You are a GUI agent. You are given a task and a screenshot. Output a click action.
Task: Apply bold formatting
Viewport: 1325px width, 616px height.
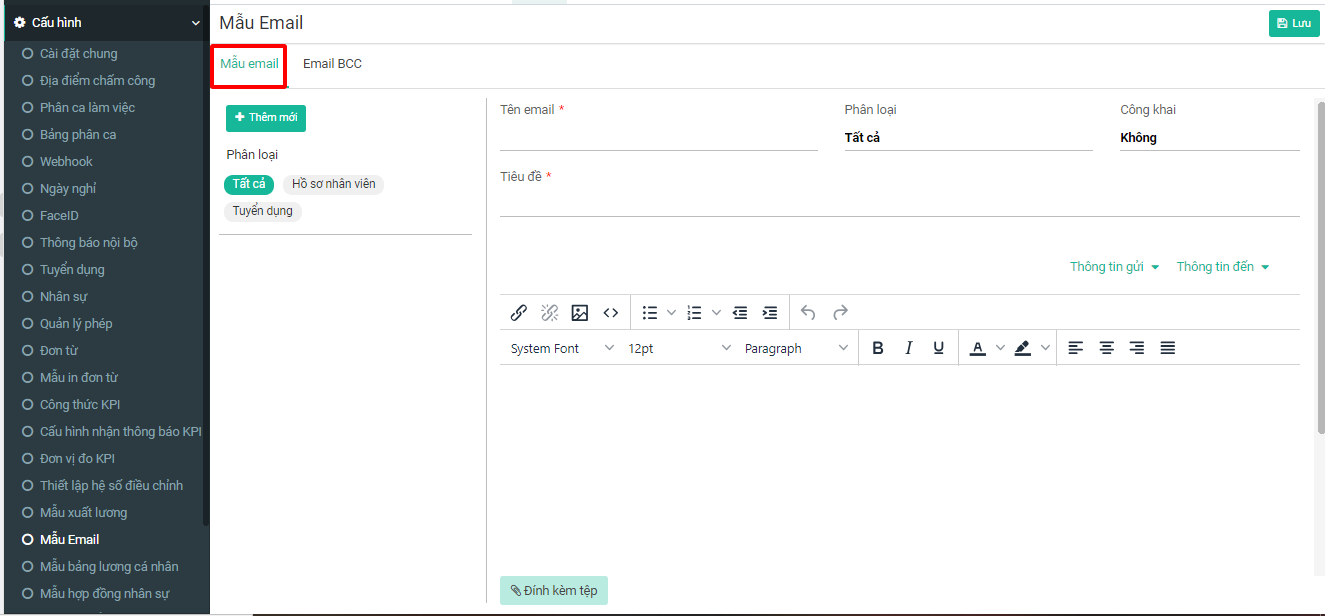click(878, 348)
